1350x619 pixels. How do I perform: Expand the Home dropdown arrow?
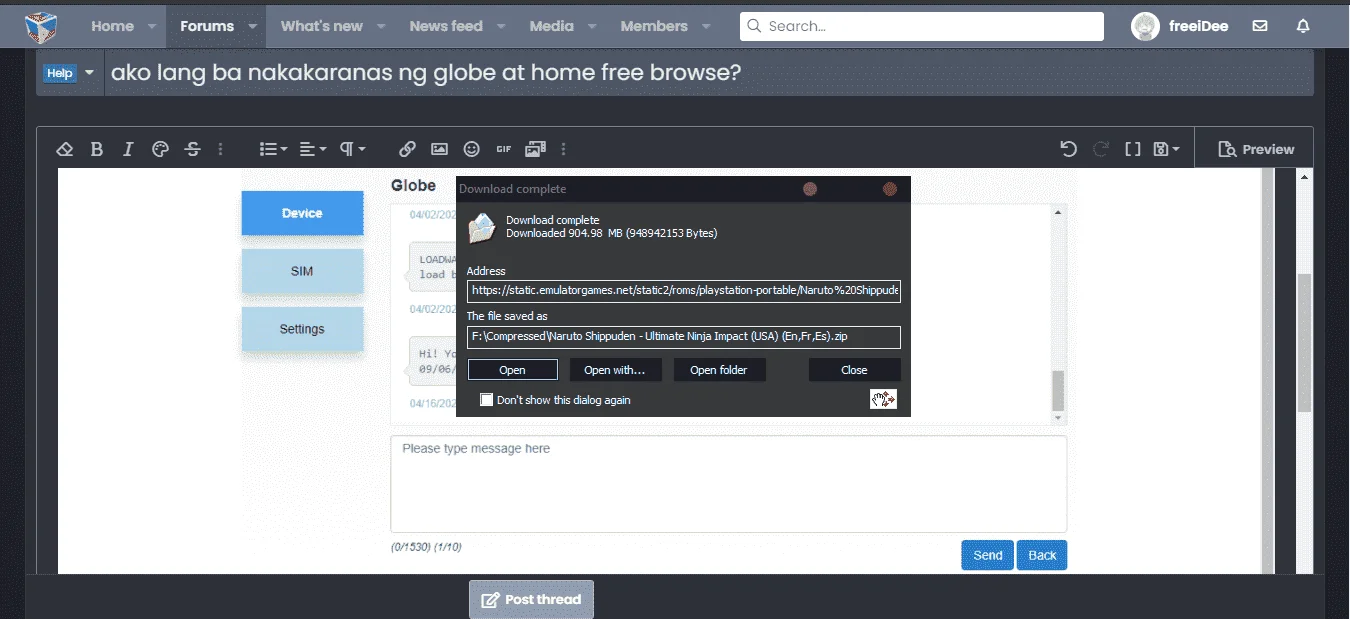[x=152, y=26]
